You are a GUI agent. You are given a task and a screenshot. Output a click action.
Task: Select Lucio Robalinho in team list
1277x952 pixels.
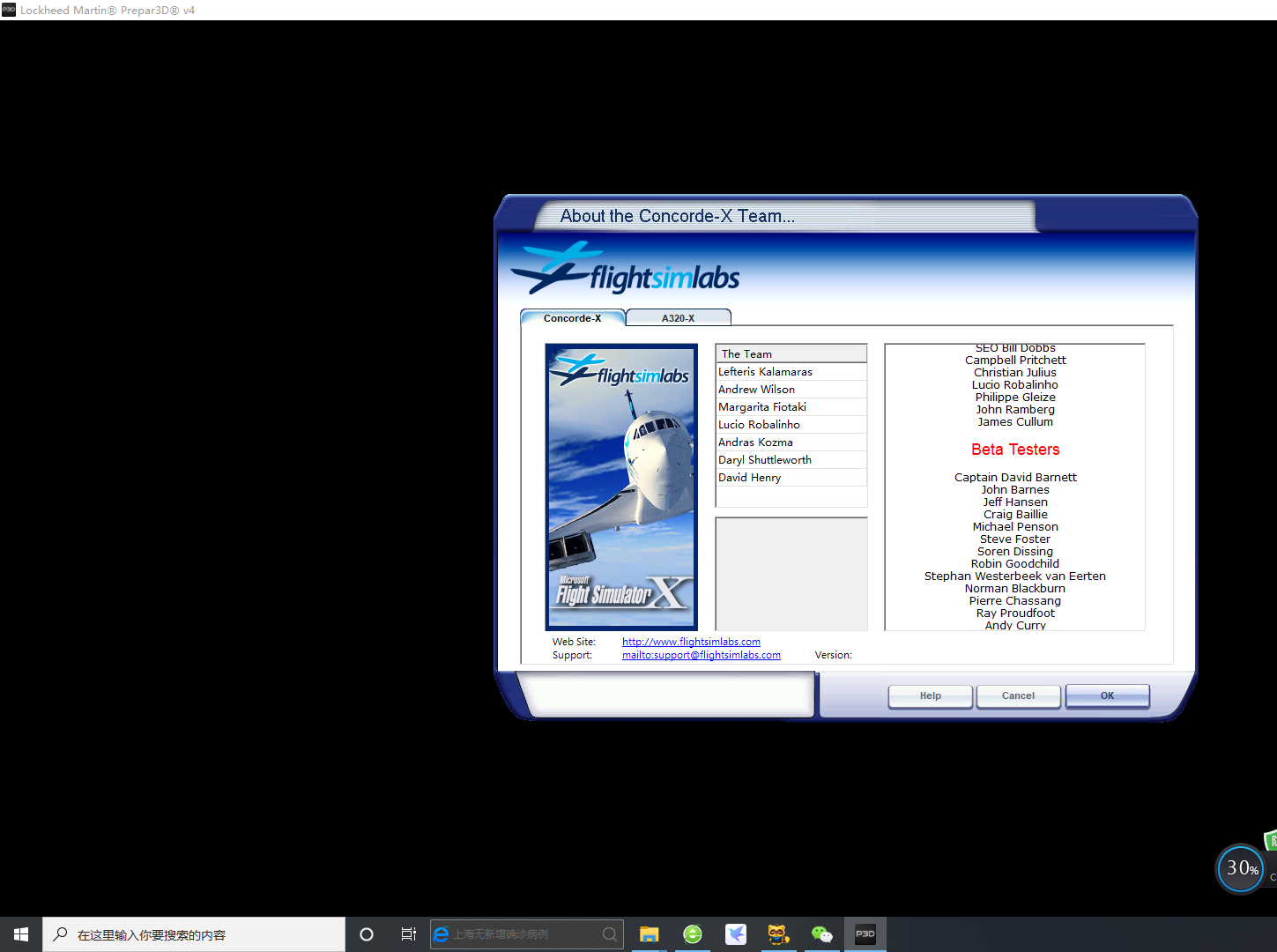tap(791, 425)
